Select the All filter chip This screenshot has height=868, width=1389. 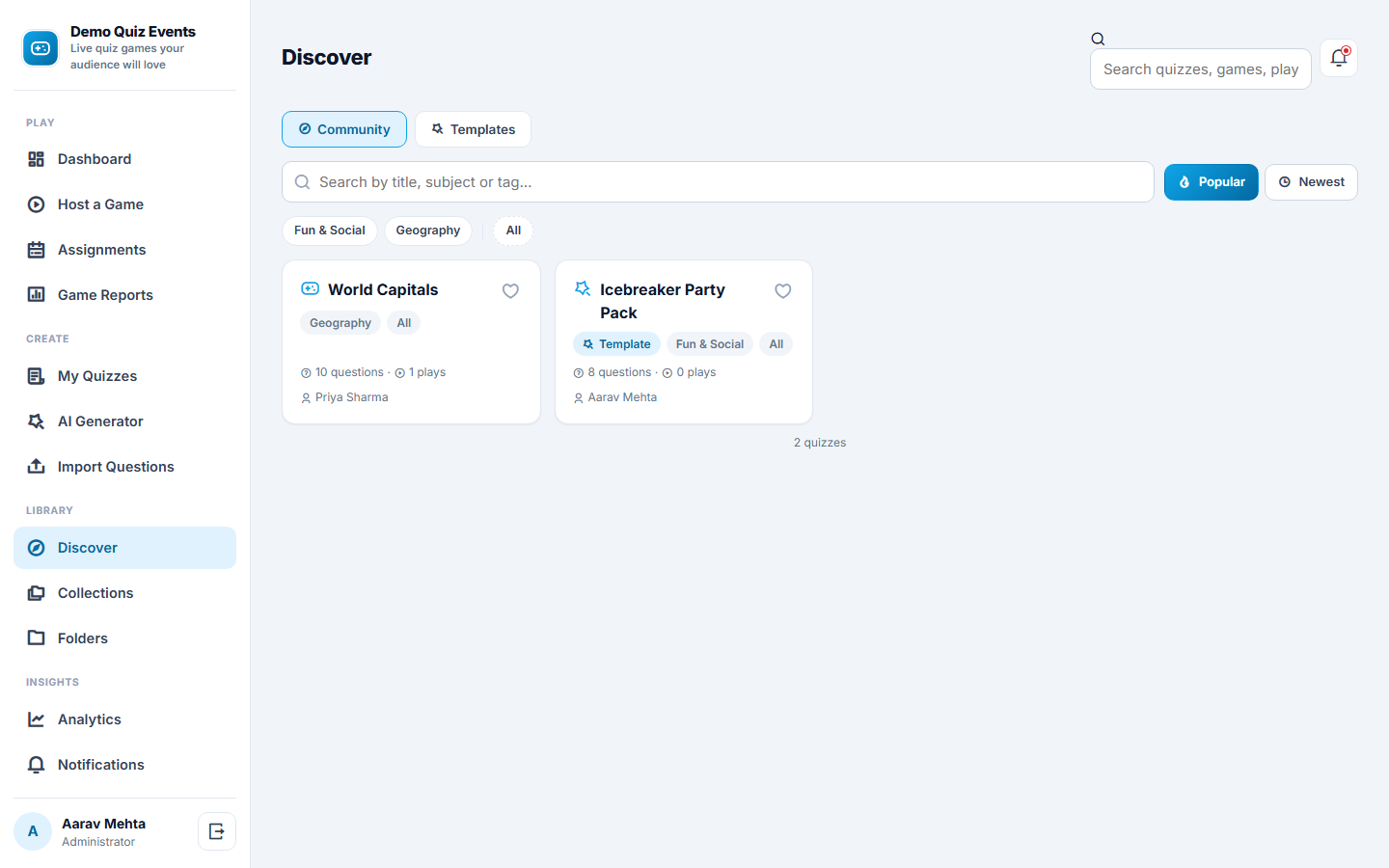point(513,231)
